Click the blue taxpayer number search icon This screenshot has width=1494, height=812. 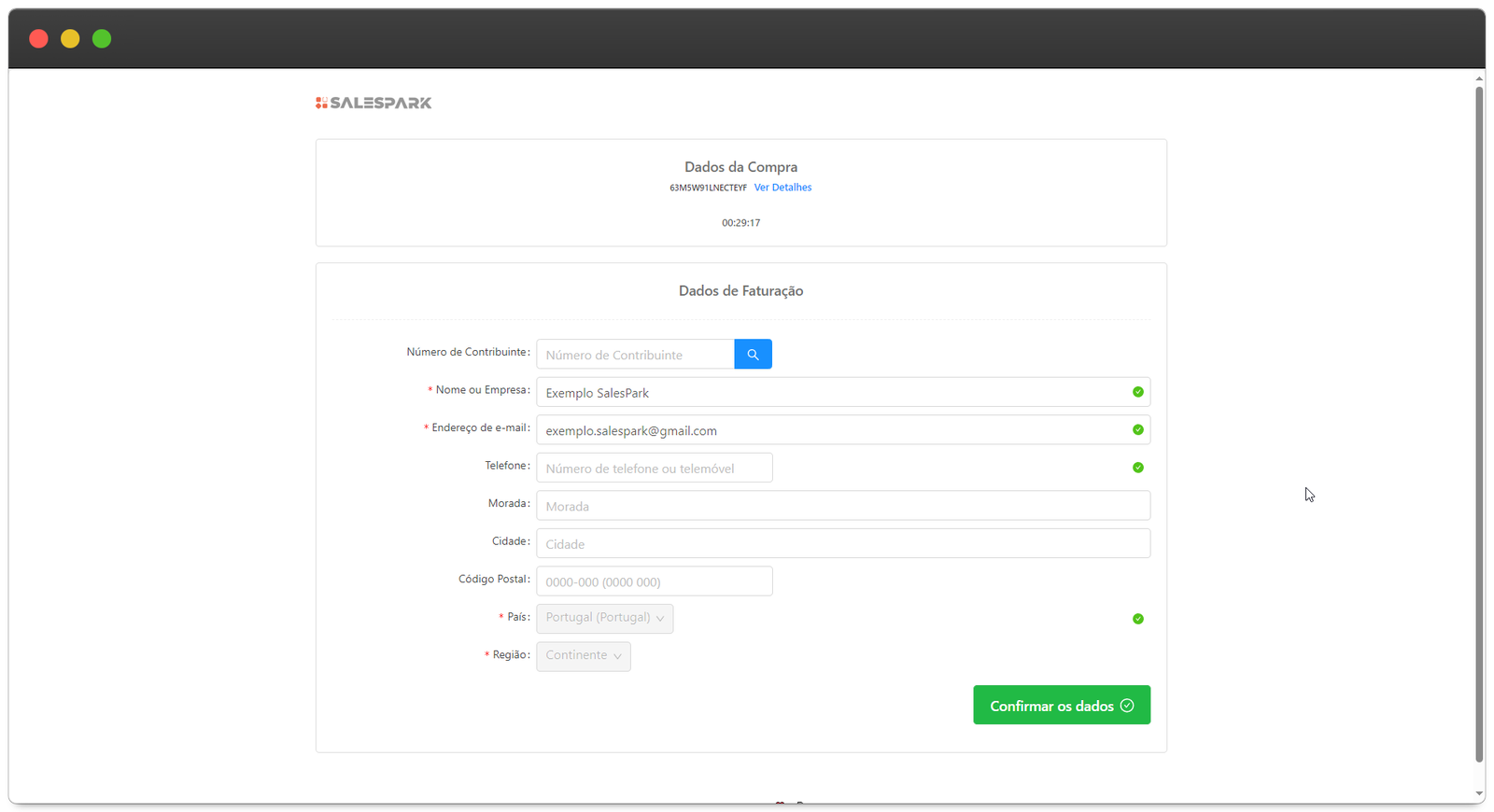point(753,355)
